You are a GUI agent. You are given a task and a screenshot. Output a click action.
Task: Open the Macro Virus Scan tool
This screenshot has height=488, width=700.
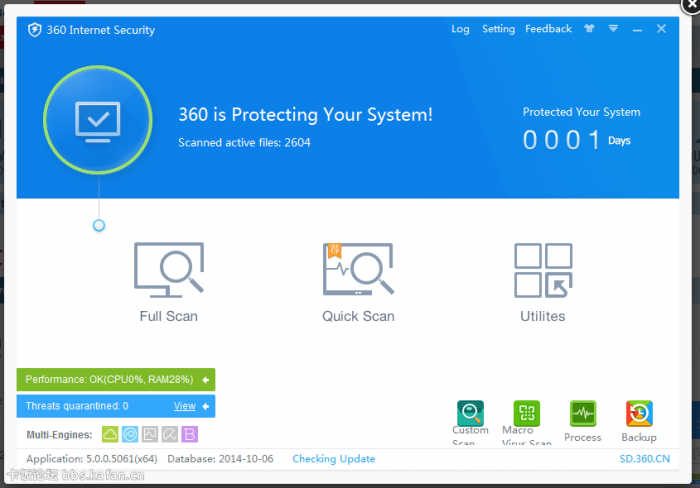526,414
